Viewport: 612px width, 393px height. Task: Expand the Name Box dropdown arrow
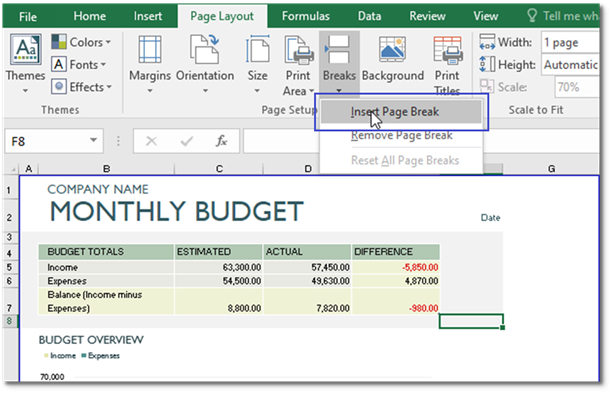pyautogui.click(x=93, y=140)
